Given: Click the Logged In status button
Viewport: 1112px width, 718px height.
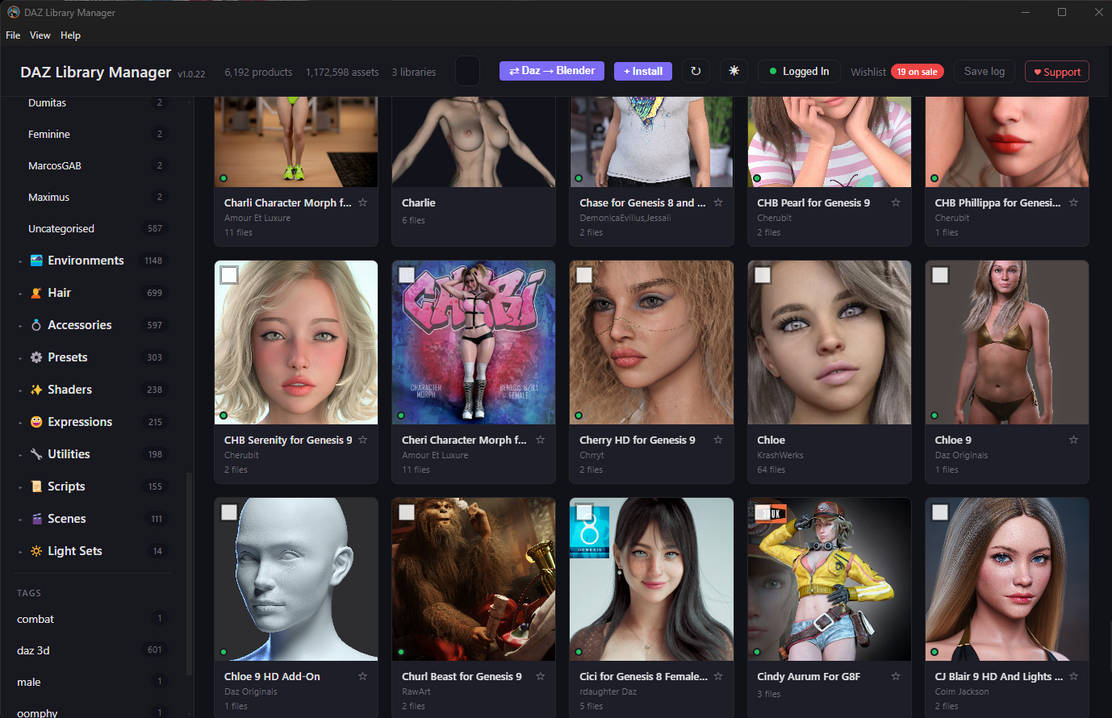Looking at the screenshot, I should coord(799,71).
